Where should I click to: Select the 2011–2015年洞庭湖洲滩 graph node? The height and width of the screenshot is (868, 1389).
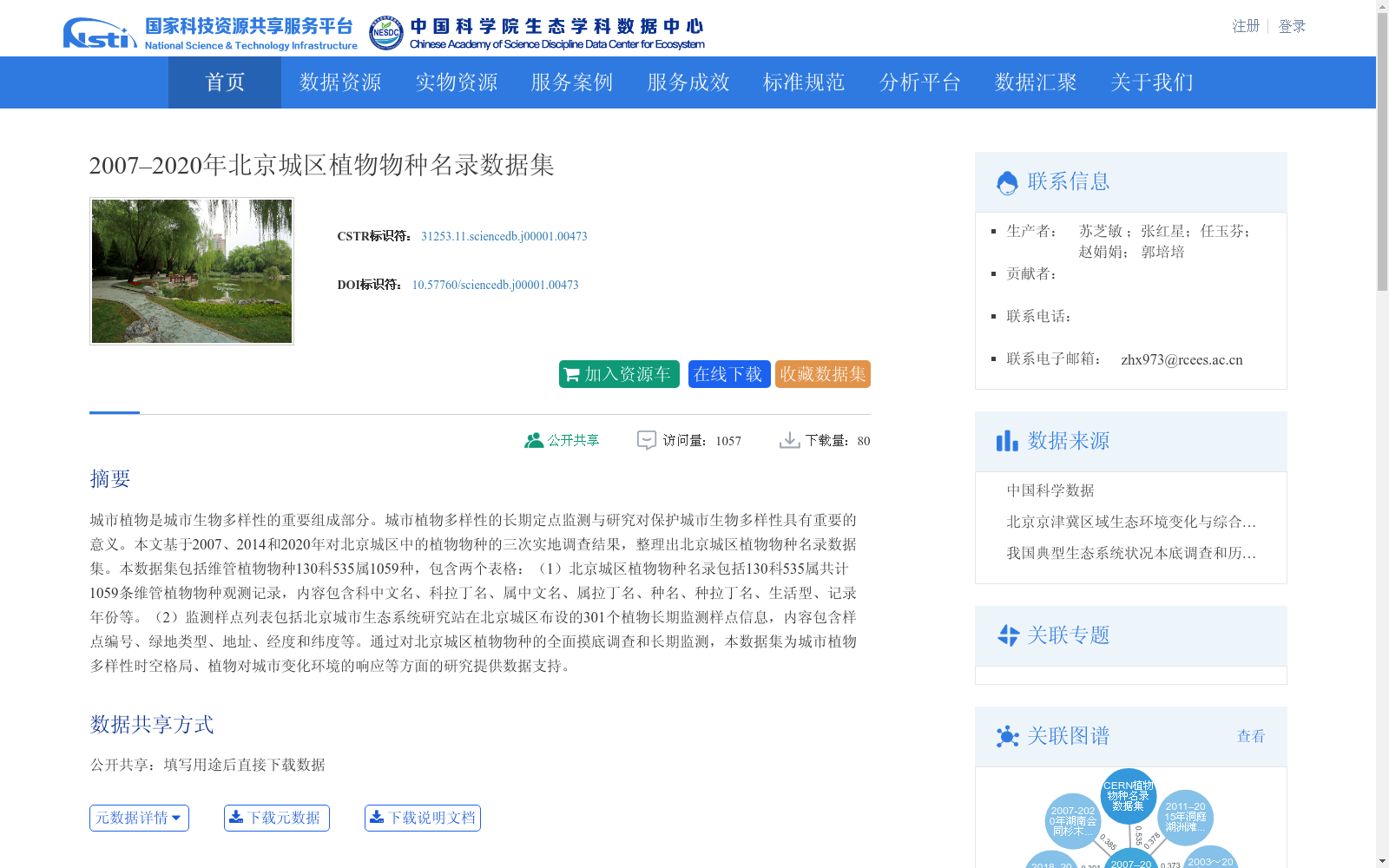tap(1185, 818)
